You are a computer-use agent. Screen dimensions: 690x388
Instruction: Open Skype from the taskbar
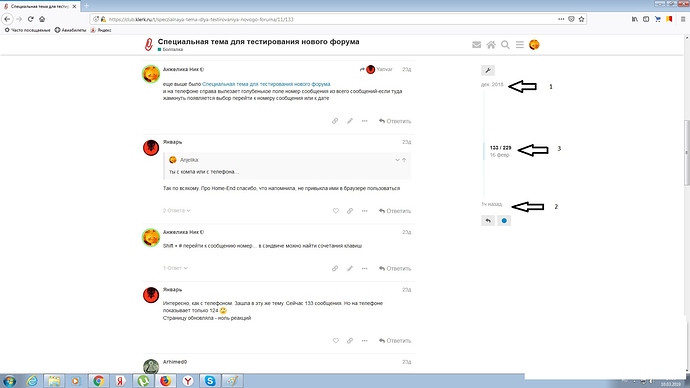(x=210, y=381)
